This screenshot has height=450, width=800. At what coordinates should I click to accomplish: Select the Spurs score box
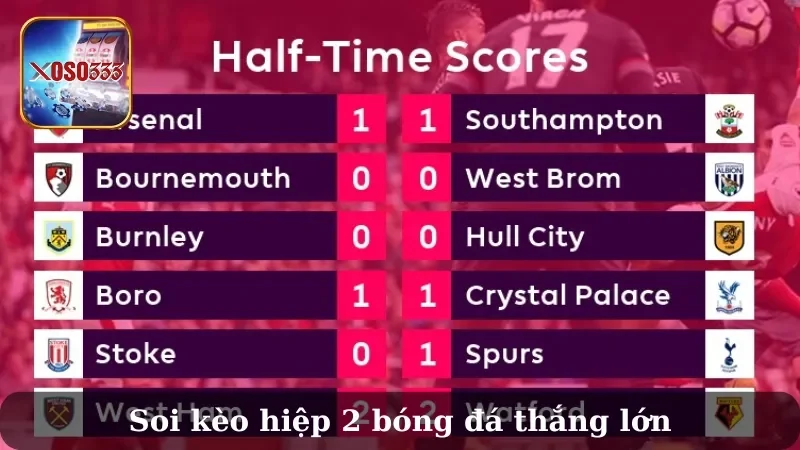pyautogui.click(x=427, y=354)
